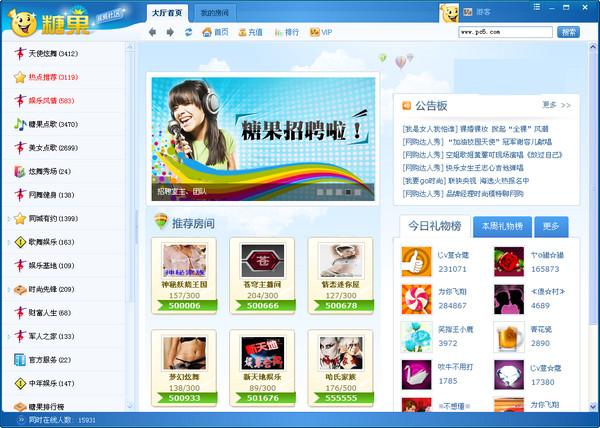Open room 500678 with 127/300 users
The image size is (600, 428).
point(341,276)
